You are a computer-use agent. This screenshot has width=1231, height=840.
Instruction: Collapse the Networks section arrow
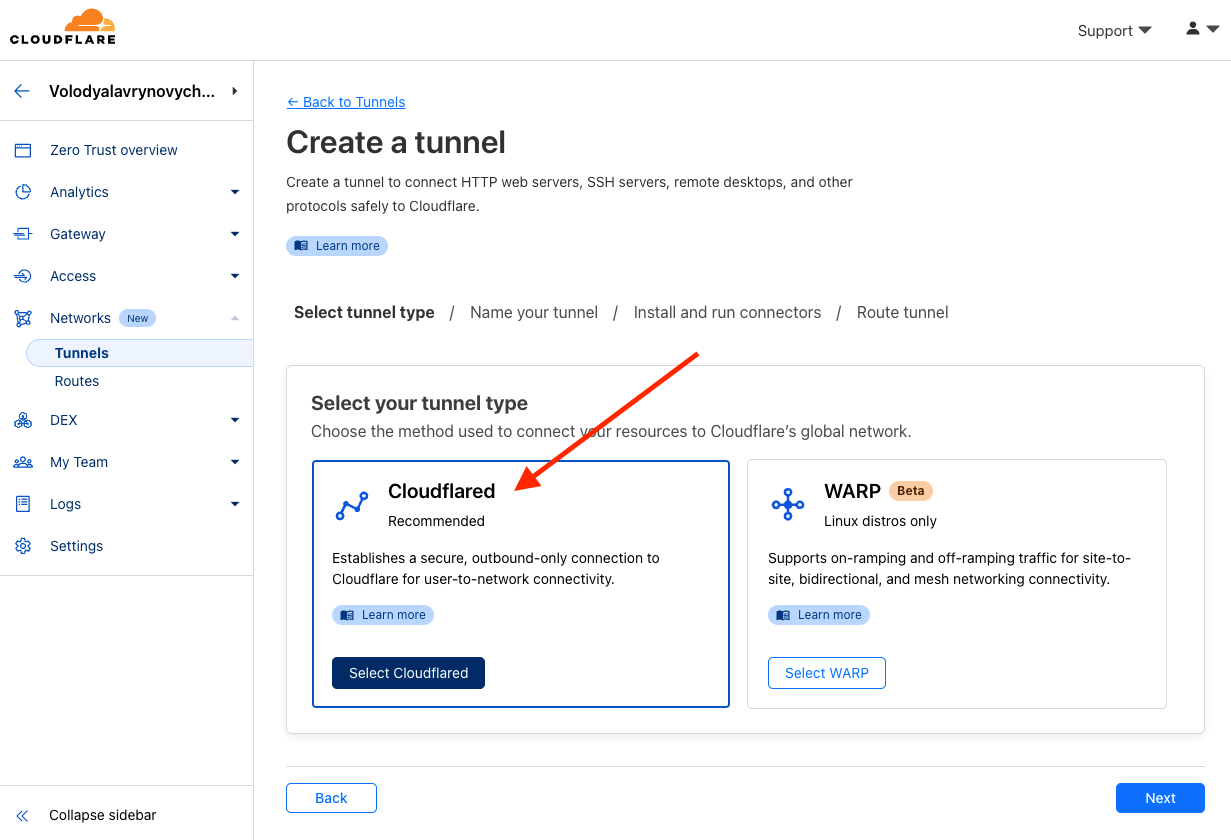pyautogui.click(x=235, y=318)
